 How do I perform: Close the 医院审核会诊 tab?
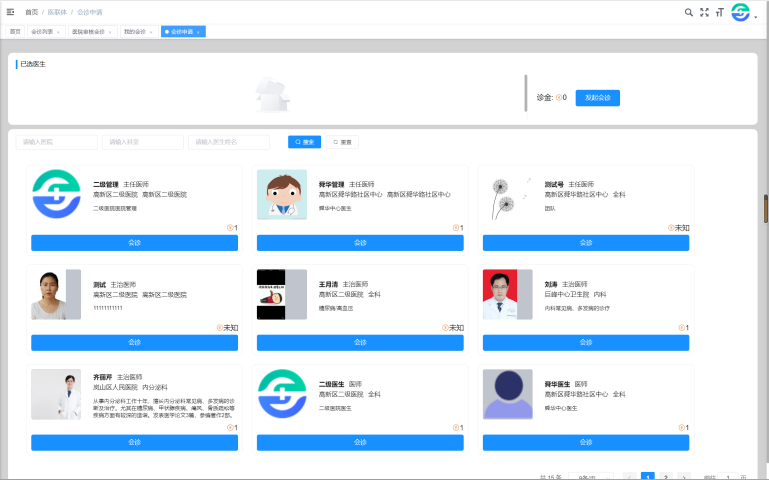(x=110, y=32)
